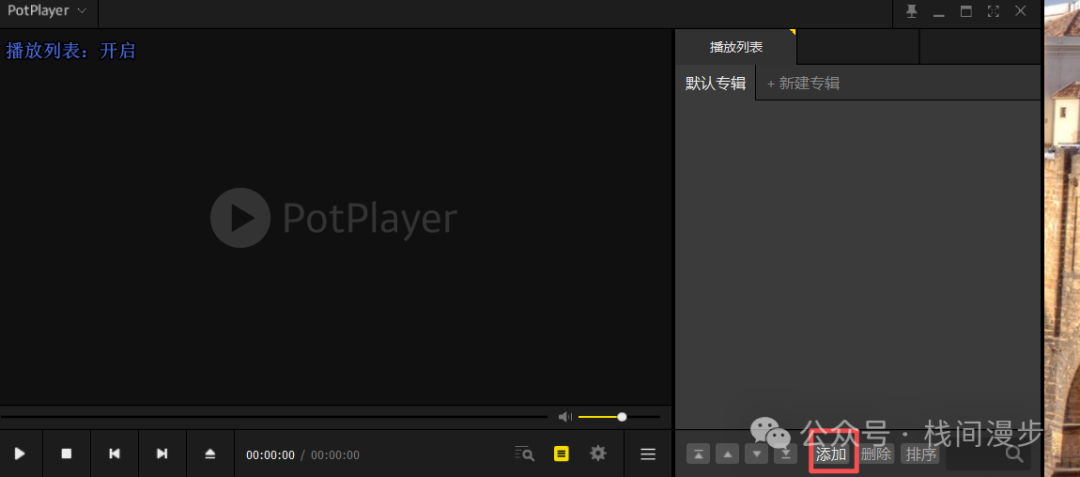Viewport: 1080px width, 477px height.
Task: Skip to the next track
Action: point(162,454)
